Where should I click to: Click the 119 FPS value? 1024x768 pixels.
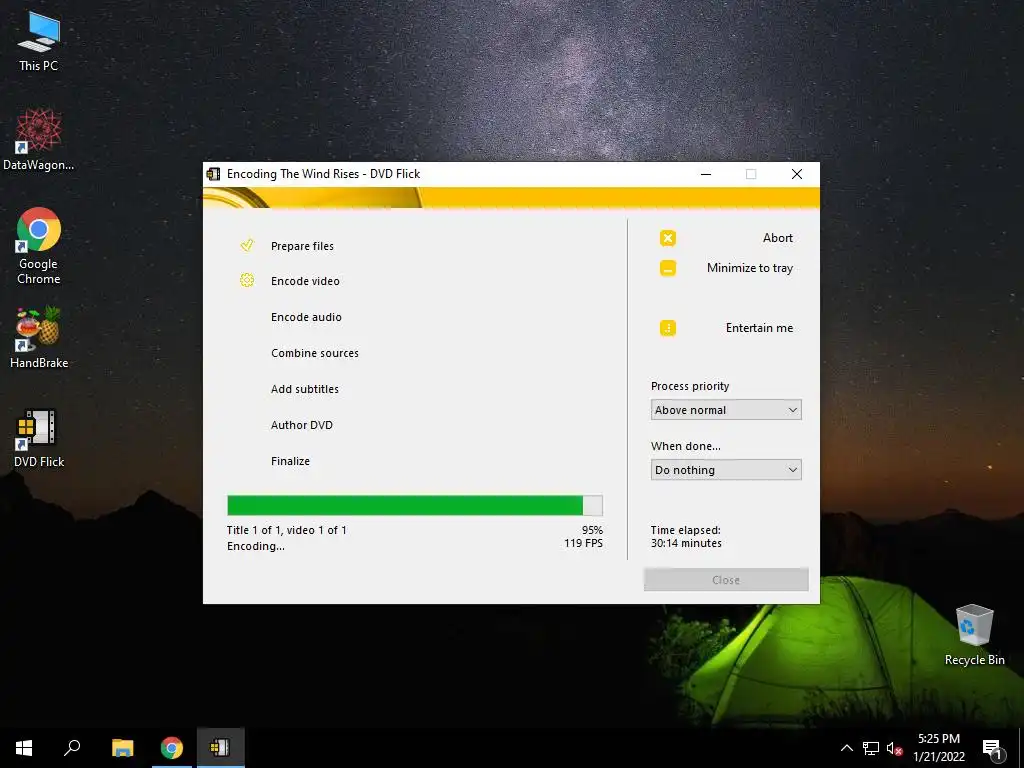point(583,543)
